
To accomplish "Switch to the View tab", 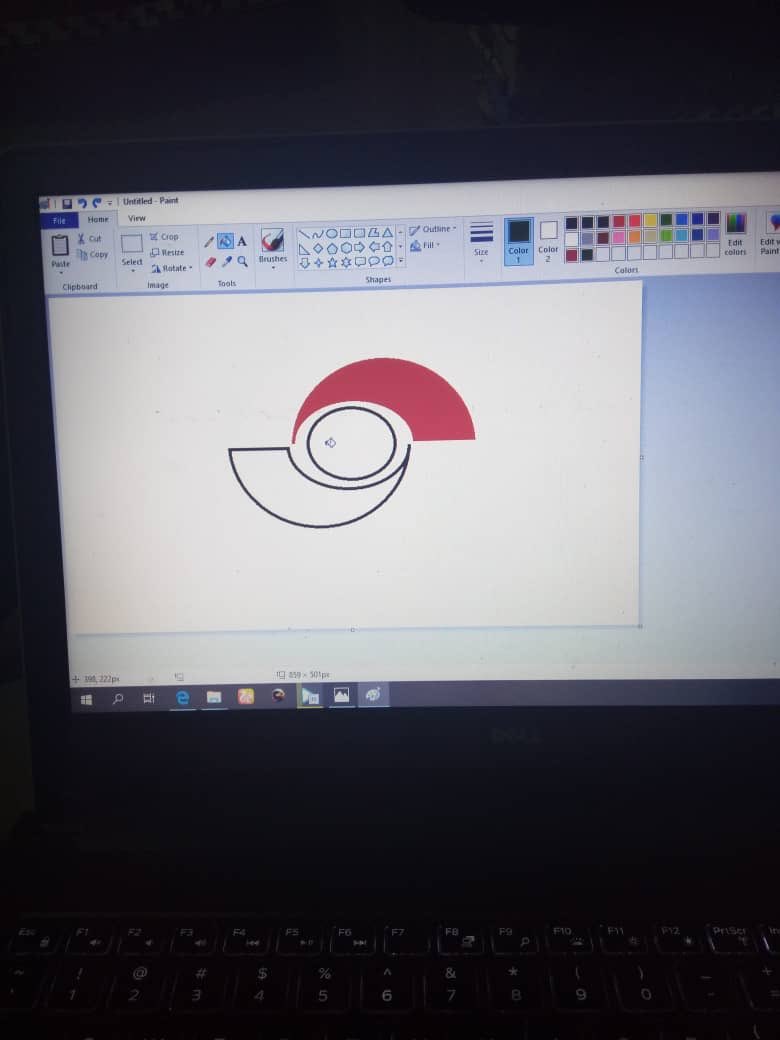I will [137, 218].
